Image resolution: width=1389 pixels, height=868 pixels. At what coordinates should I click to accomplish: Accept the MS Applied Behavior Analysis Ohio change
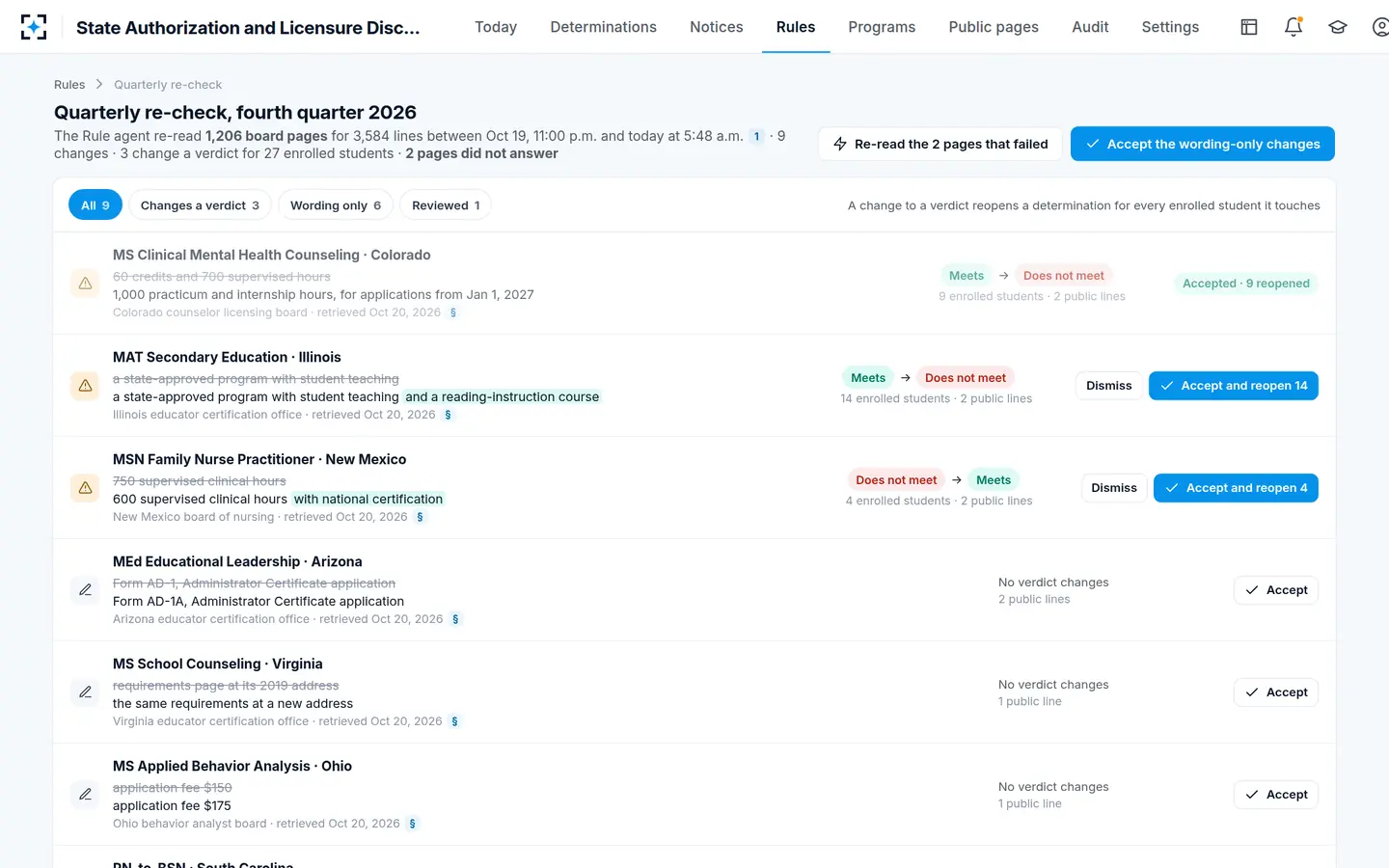pos(1276,795)
